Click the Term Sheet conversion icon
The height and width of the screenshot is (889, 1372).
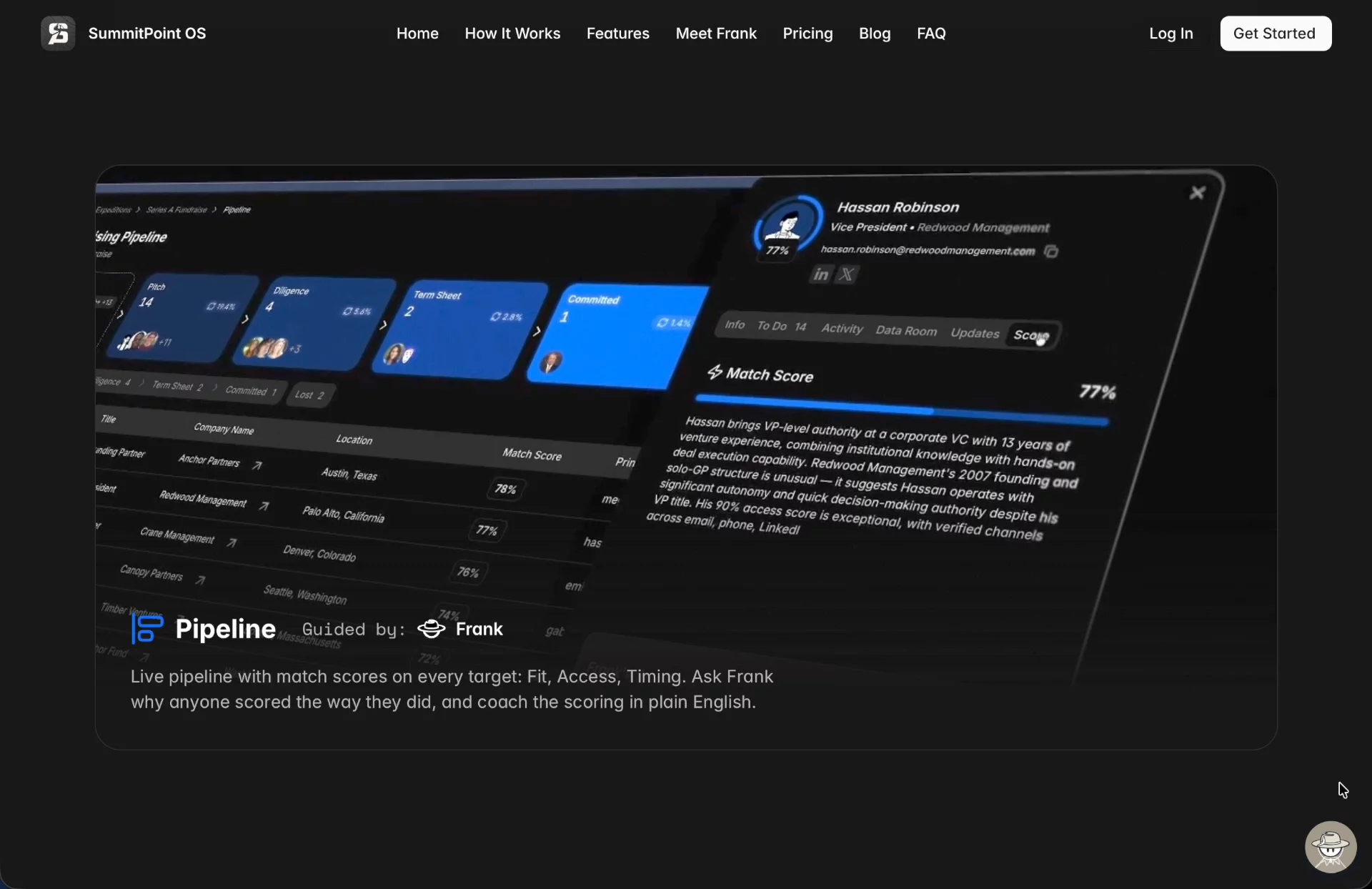[x=495, y=317]
